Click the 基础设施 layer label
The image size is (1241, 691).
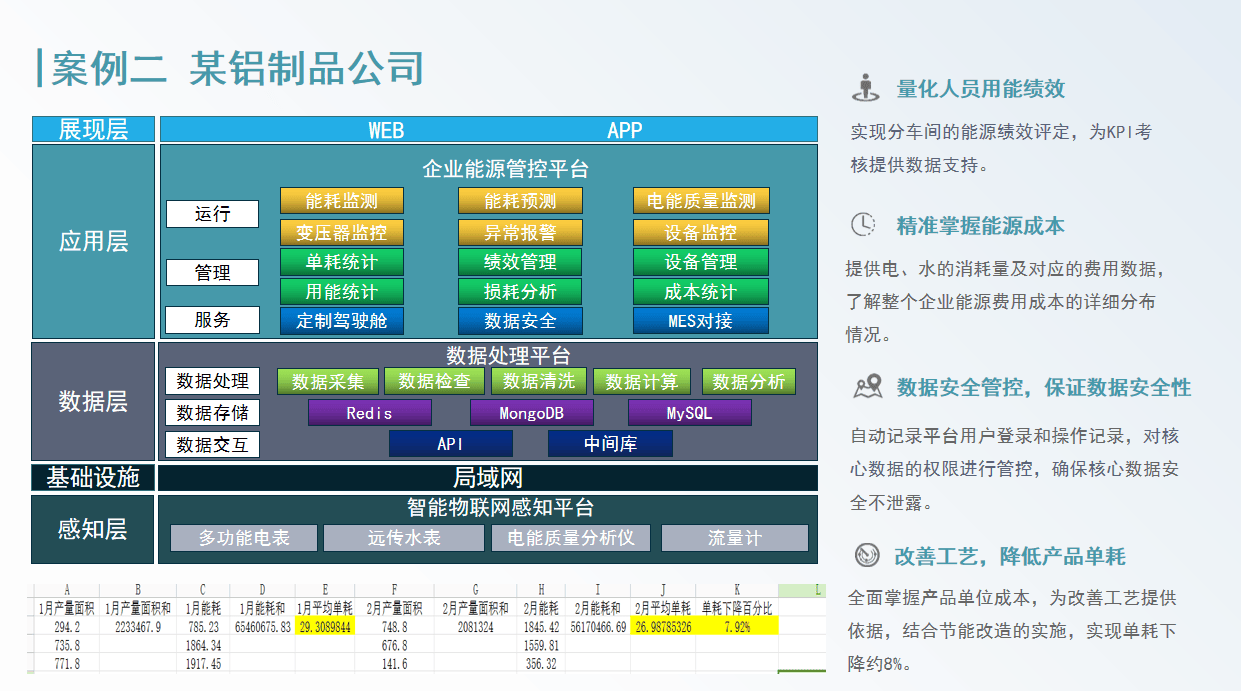pyautogui.click(x=94, y=478)
